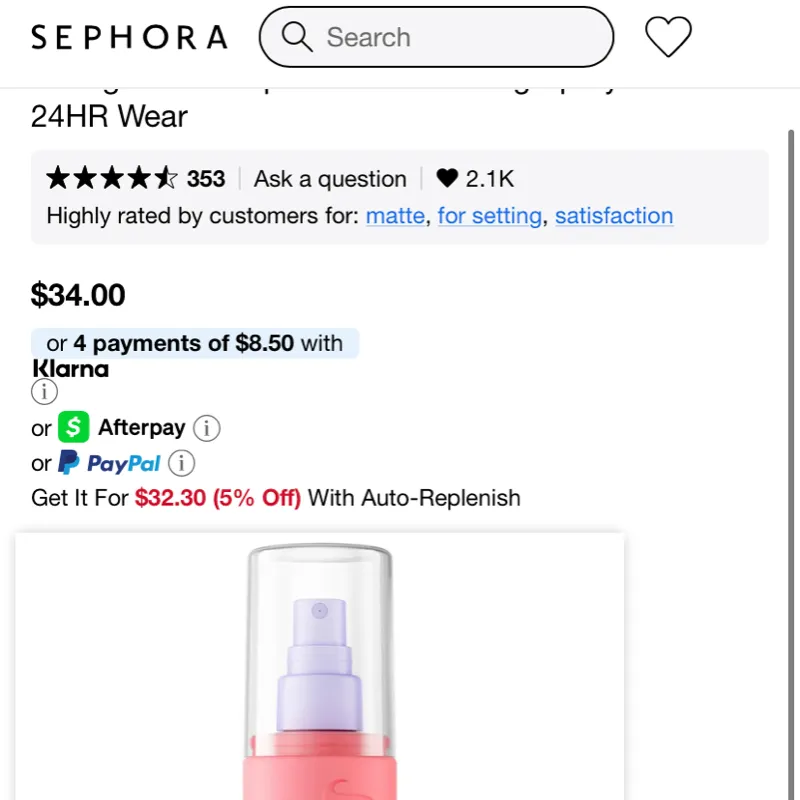Click the $32.30 (5% Off) Auto-Replenish text
The width and height of the screenshot is (800, 800).
click(x=218, y=497)
